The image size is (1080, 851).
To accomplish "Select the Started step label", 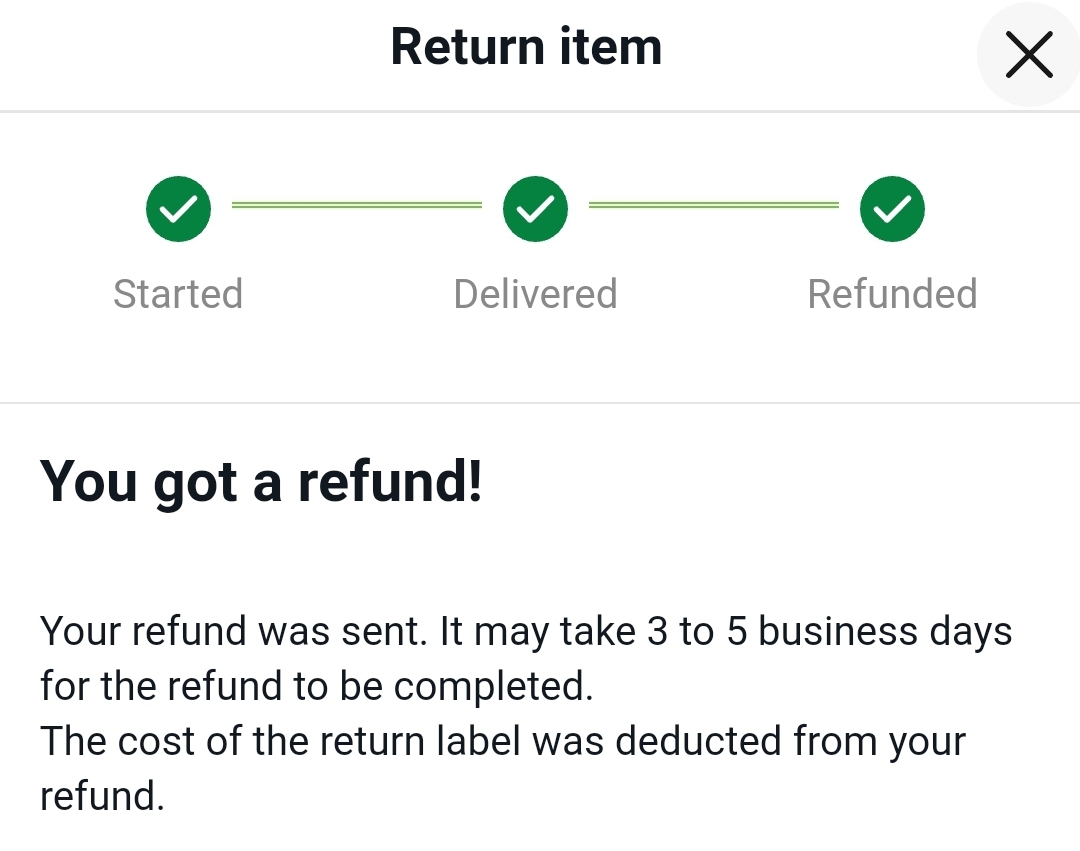I will 178,294.
